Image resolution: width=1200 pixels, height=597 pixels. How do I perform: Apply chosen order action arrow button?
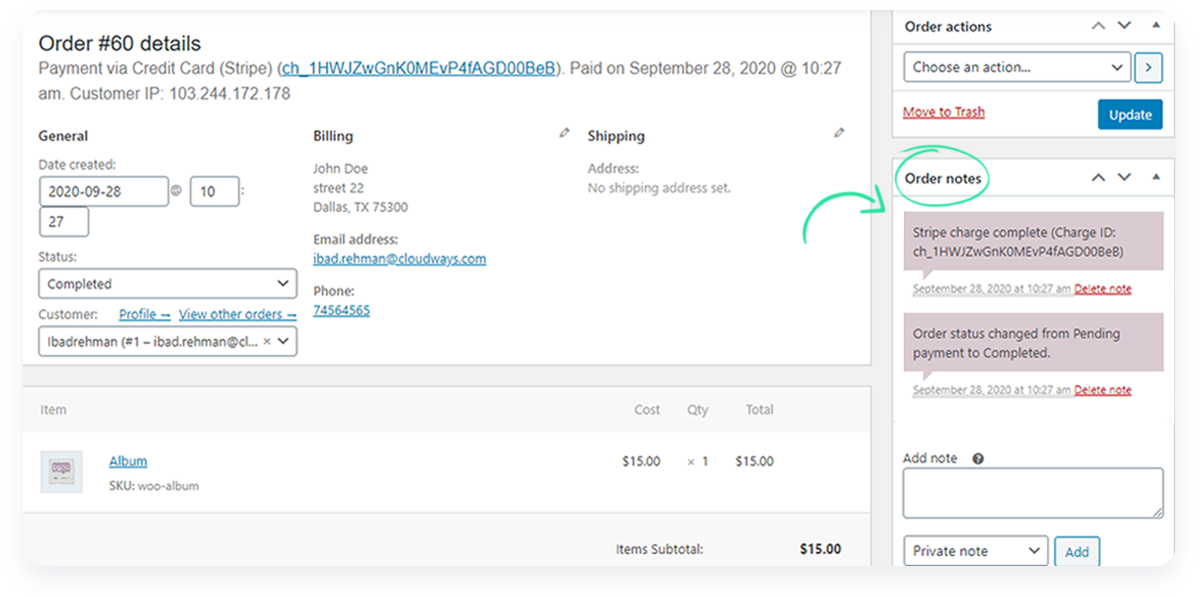coord(1148,67)
